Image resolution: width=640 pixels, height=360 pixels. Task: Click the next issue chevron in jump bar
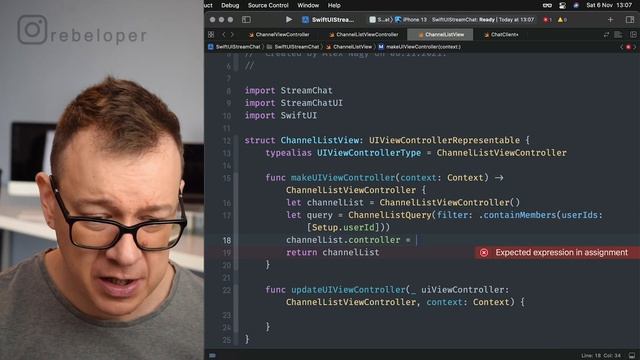(634, 47)
